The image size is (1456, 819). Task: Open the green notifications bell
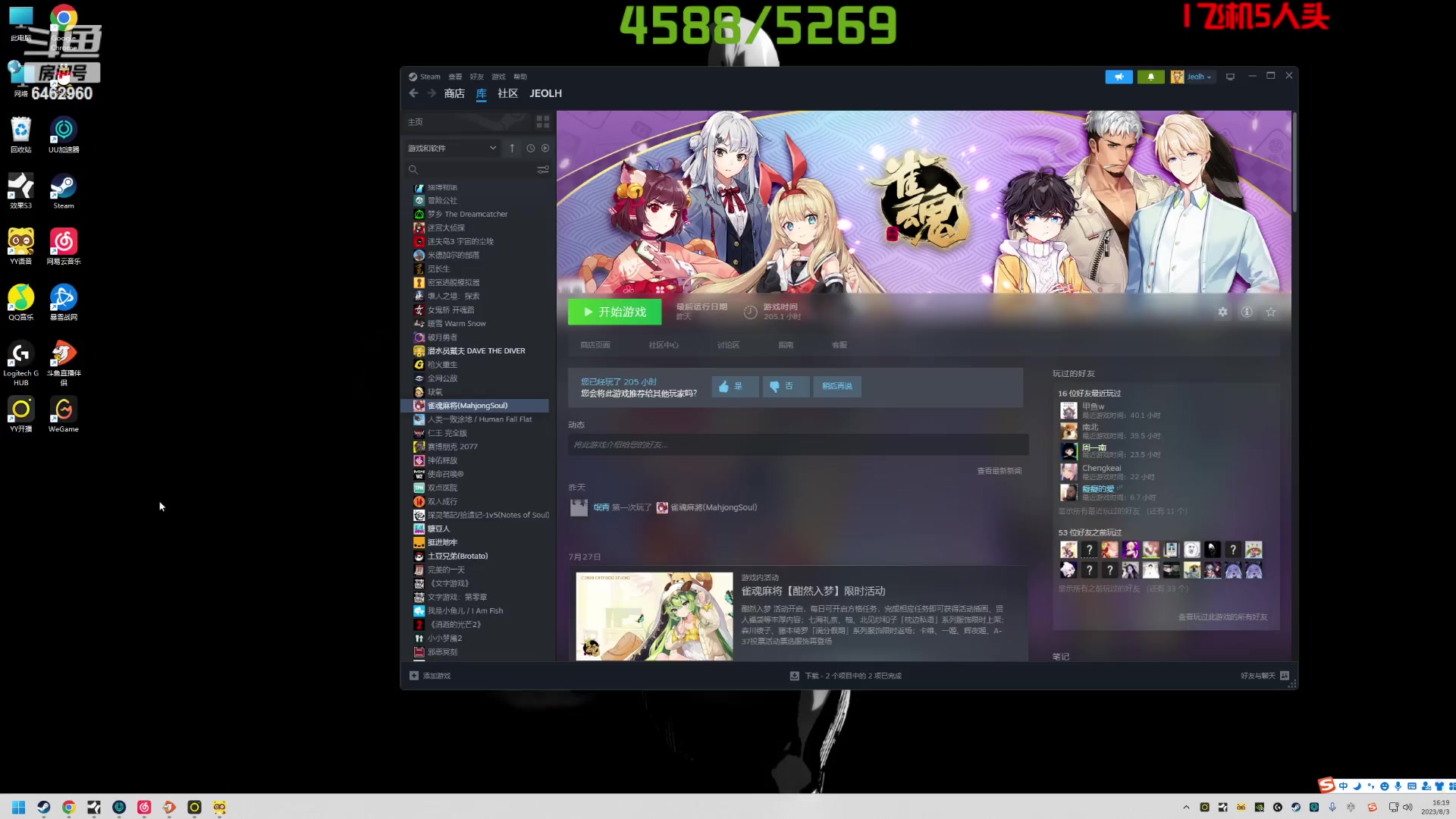pos(1150,77)
